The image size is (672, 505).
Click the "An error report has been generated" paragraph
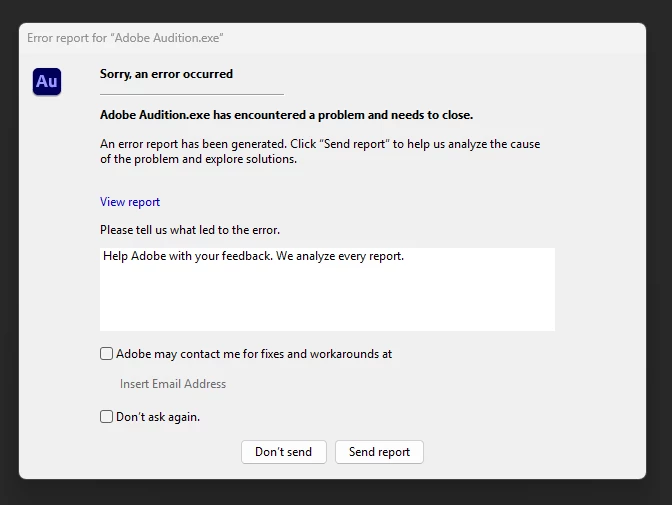pos(320,151)
